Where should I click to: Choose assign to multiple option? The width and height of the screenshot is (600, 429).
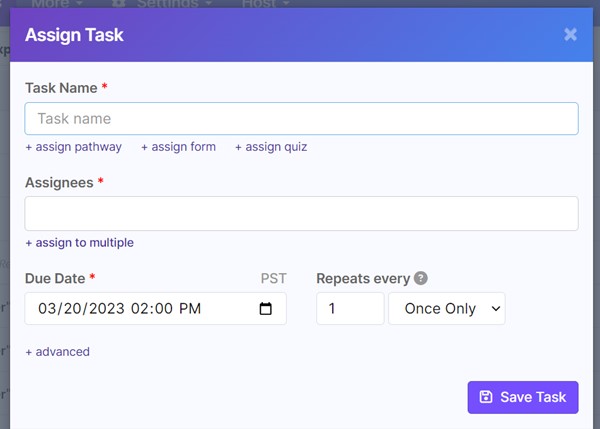click(79, 242)
